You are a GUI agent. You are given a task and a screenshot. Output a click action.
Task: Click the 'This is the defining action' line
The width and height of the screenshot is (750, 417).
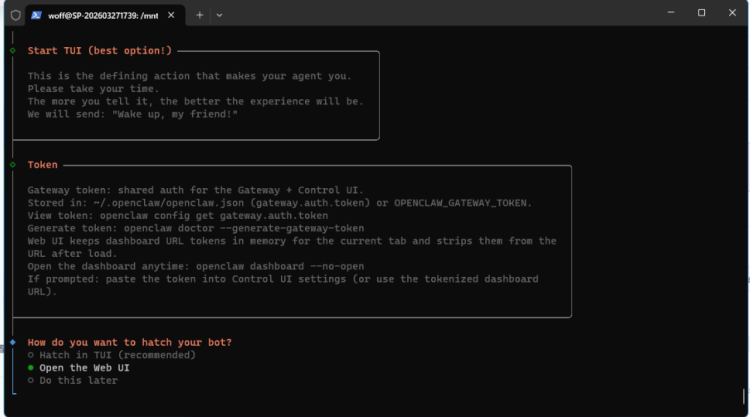(189, 76)
